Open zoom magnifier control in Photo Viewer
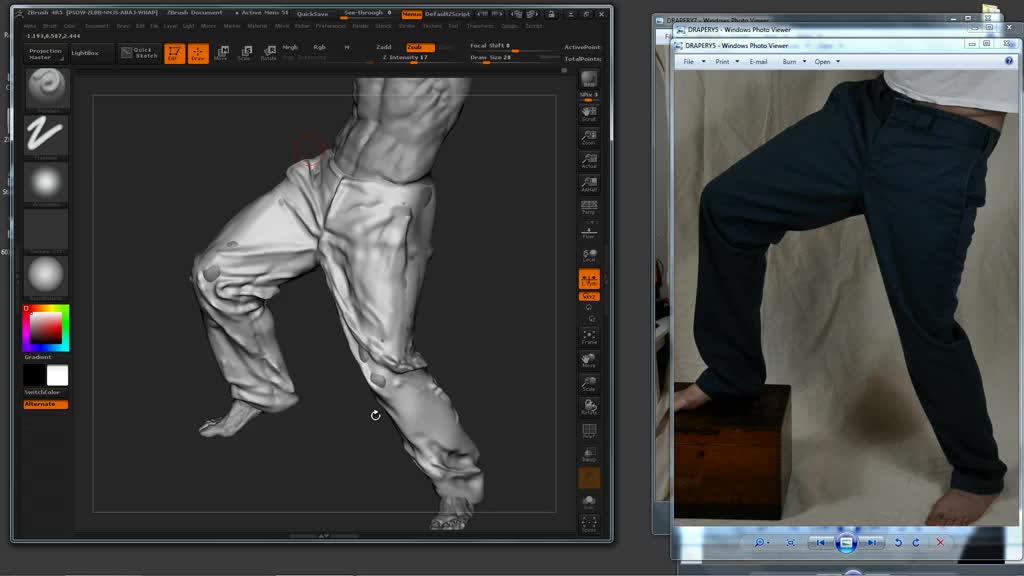 pos(761,543)
